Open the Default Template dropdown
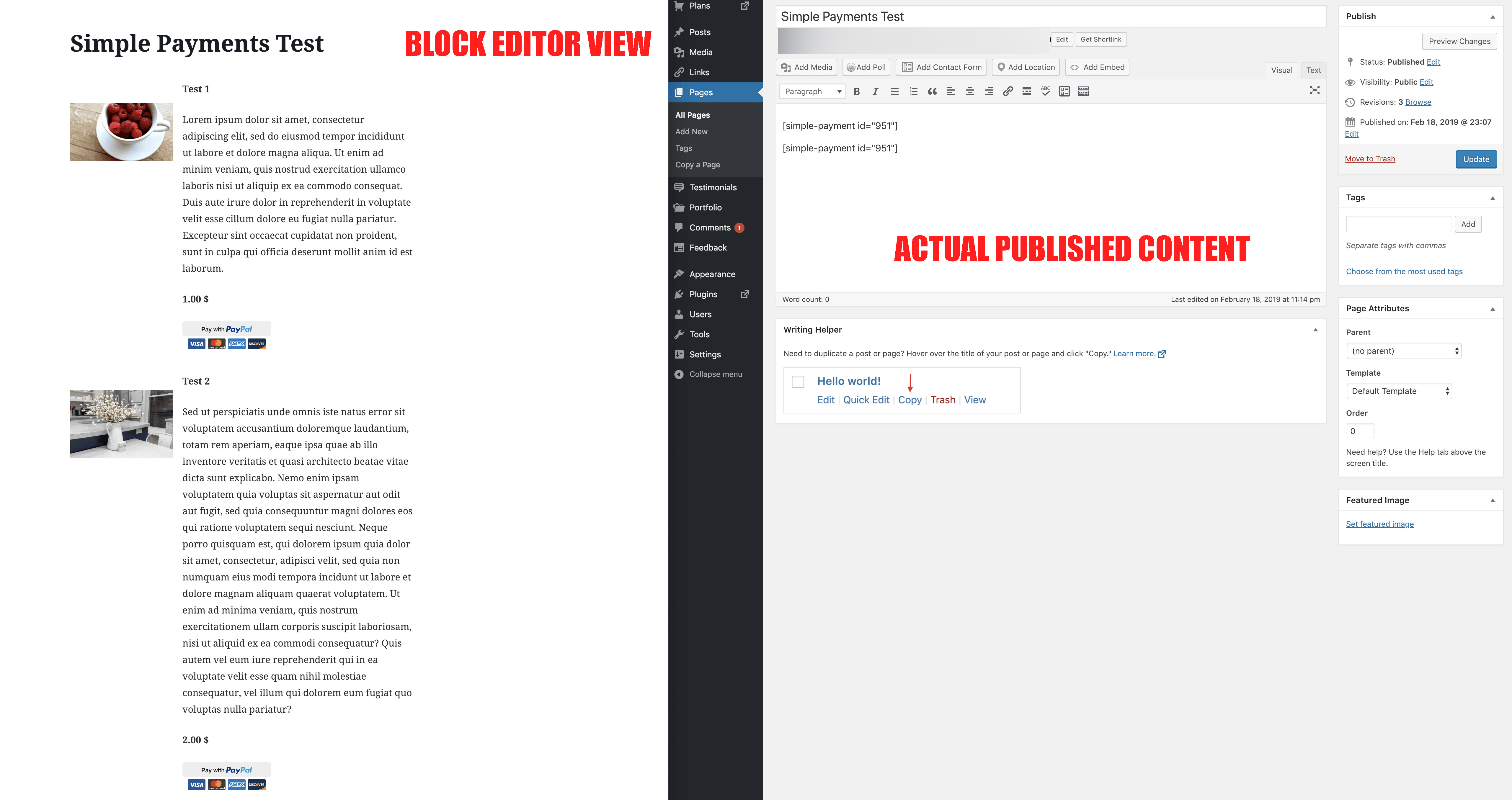The image size is (1512, 800). 1399,392
